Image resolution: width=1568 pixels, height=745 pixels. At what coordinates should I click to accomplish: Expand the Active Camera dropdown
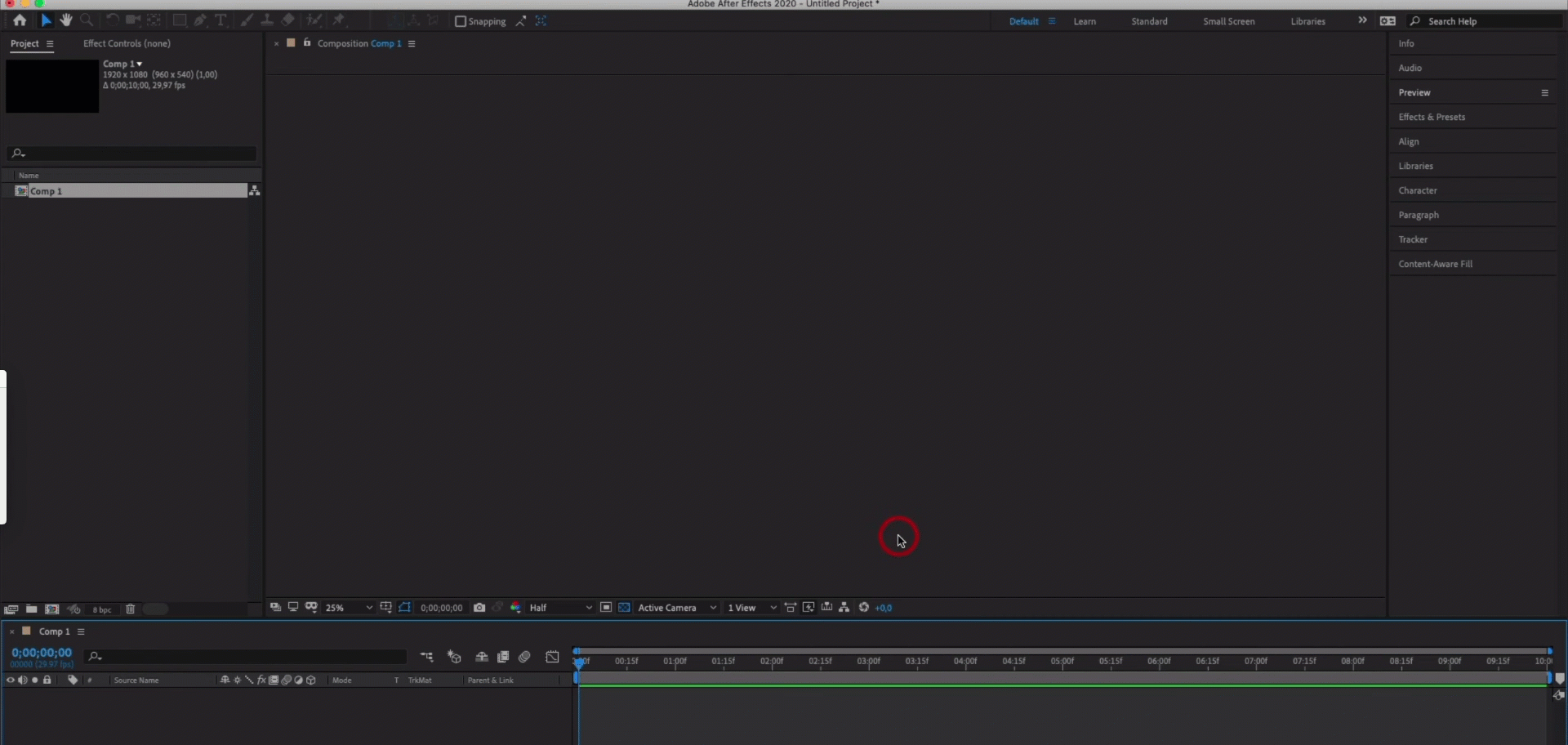676,608
